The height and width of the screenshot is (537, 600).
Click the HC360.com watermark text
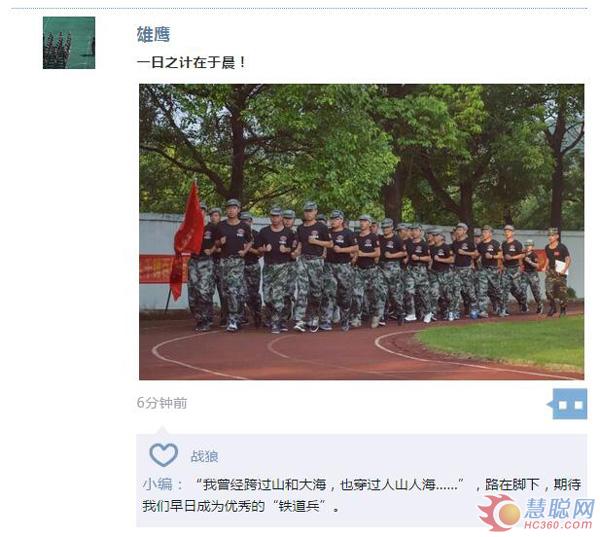tap(558, 524)
